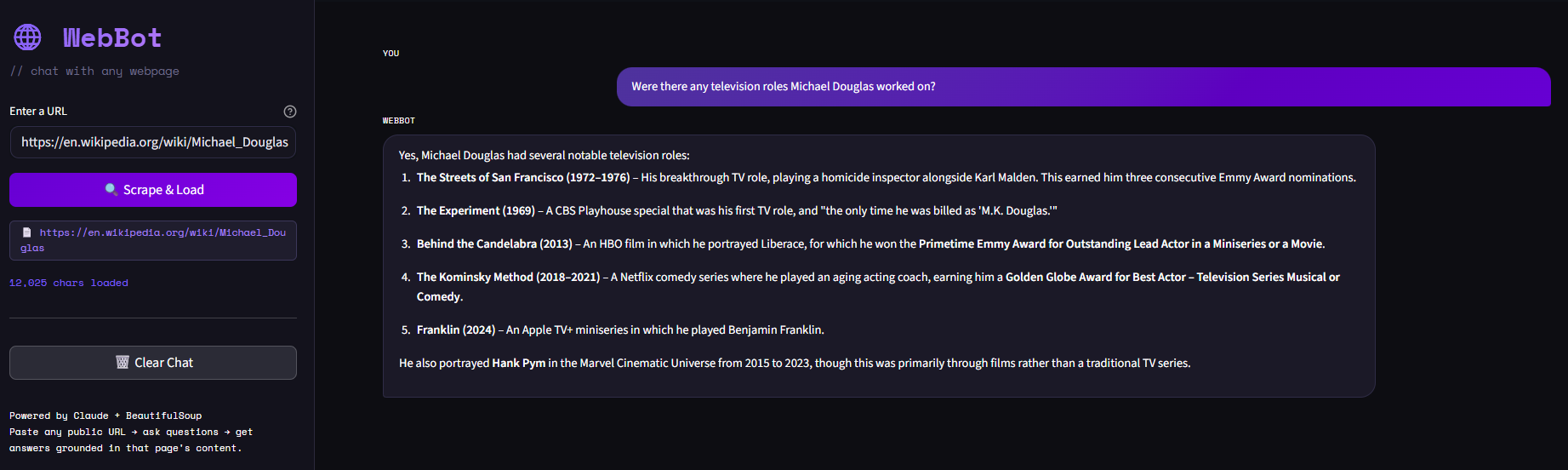Focus the Enter a URL input field
The height and width of the screenshot is (470, 1568).
point(153,142)
